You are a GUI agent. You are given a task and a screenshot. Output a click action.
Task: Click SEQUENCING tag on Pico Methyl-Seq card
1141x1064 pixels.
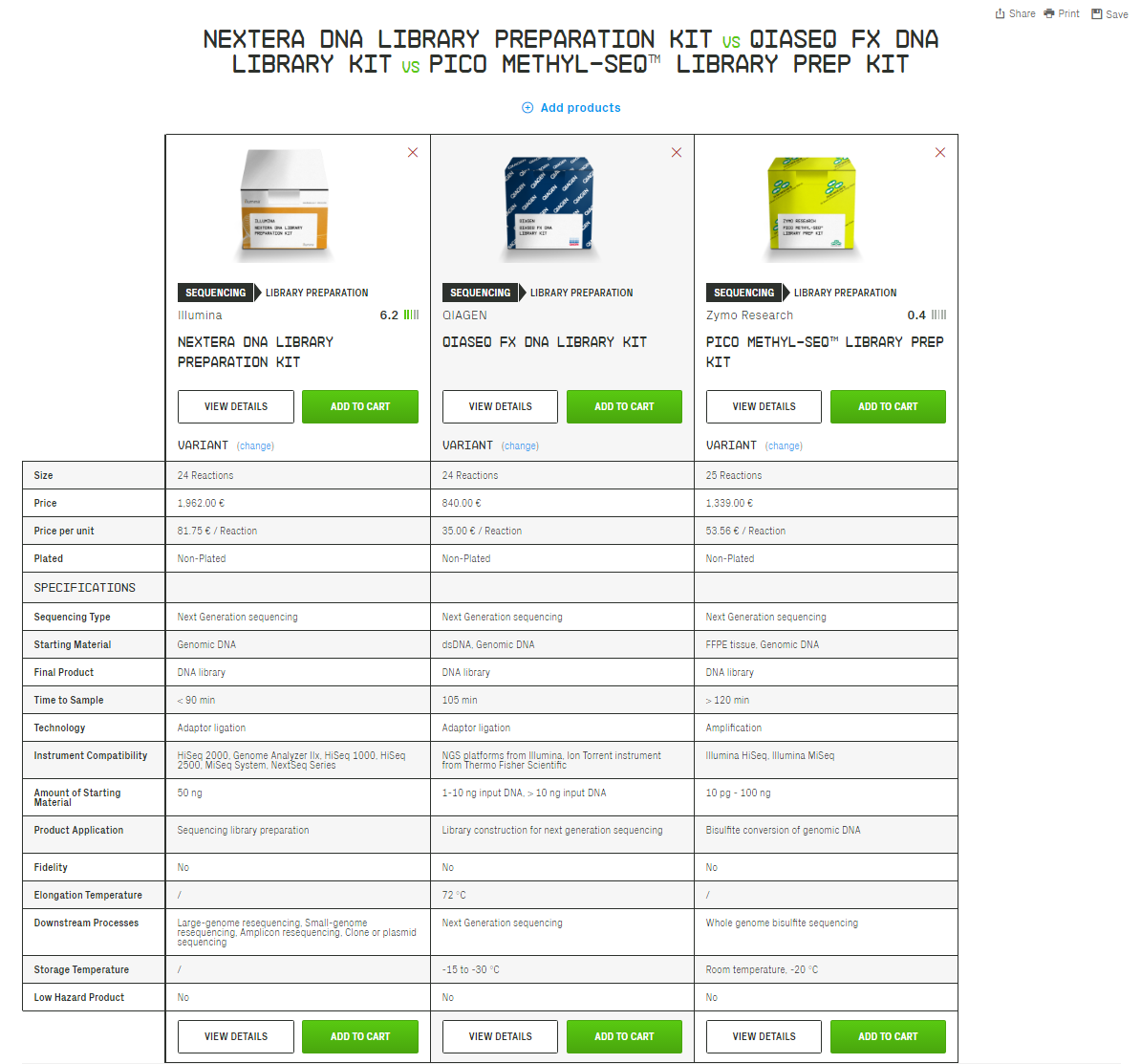(x=743, y=293)
